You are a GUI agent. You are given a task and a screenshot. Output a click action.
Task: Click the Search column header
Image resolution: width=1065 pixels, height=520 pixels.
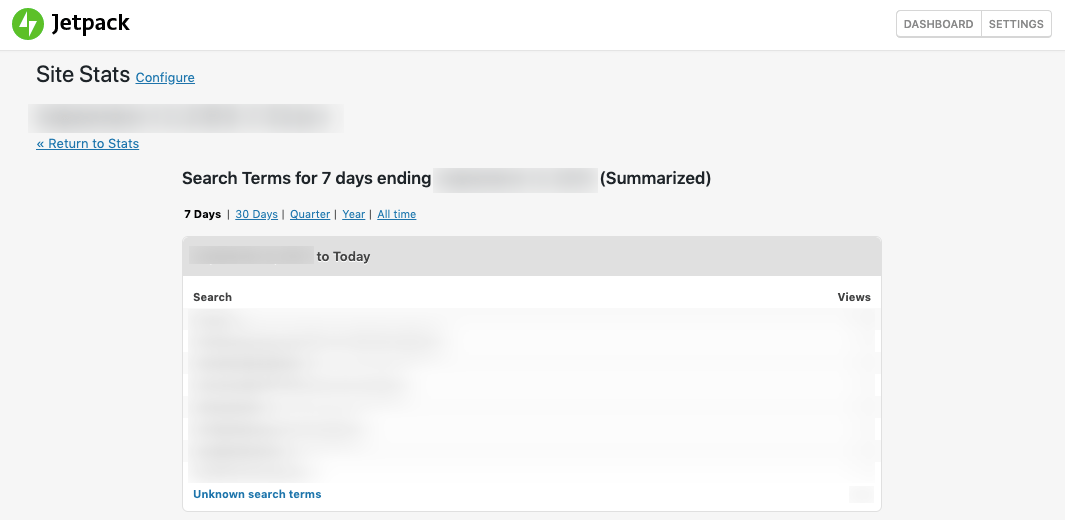(x=212, y=297)
